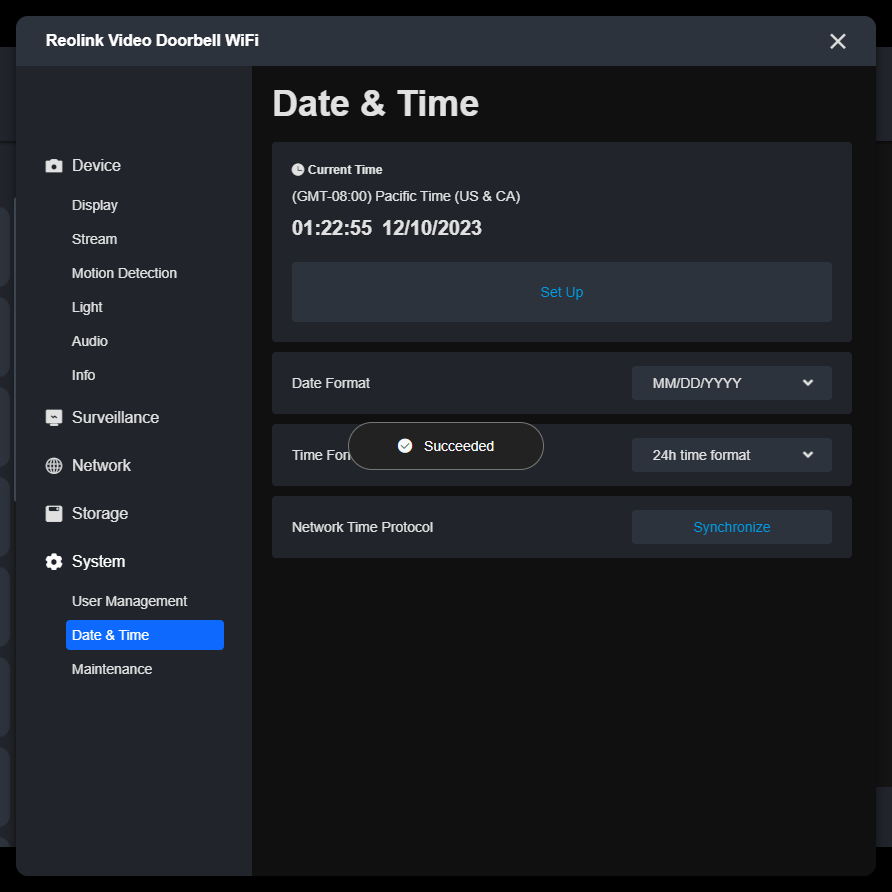Open Stream settings
The width and height of the screenshot is (892, 892).
tap(94, 239)
